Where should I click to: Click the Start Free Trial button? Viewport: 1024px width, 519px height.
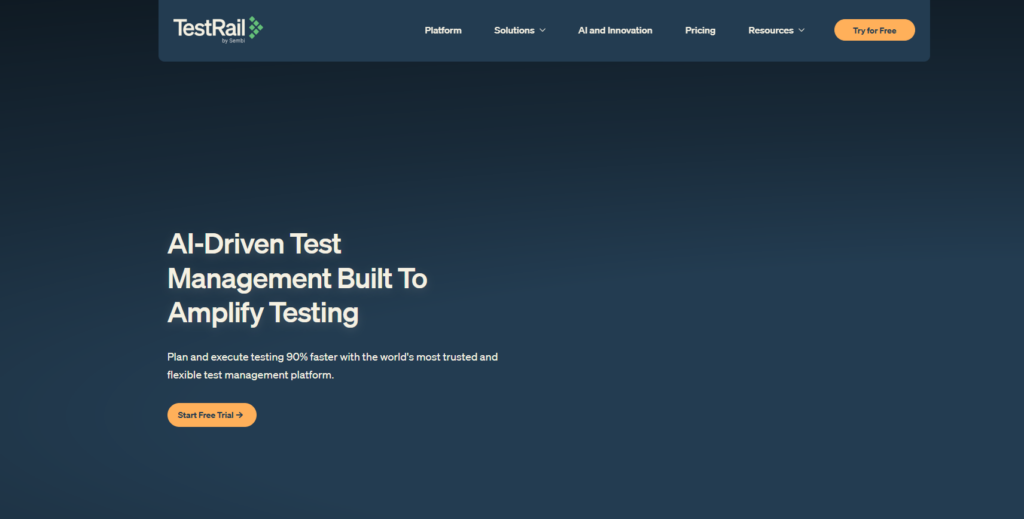click(211, 415)
